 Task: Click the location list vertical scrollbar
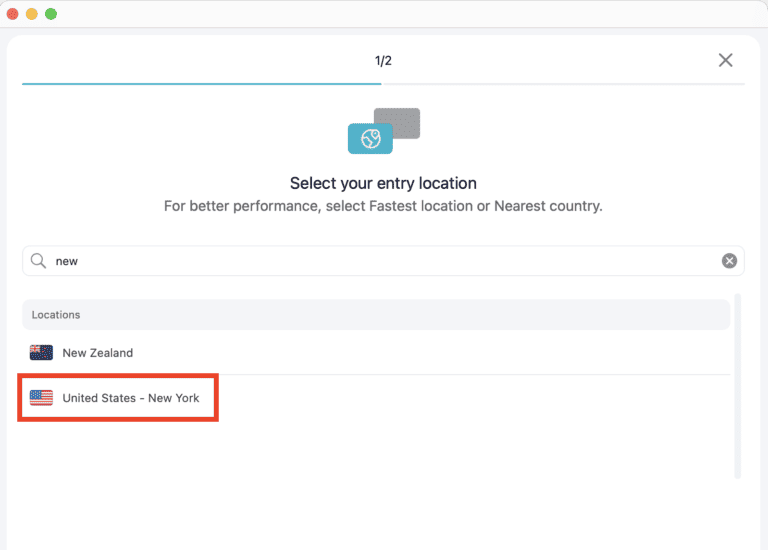(x=738, y=385)
